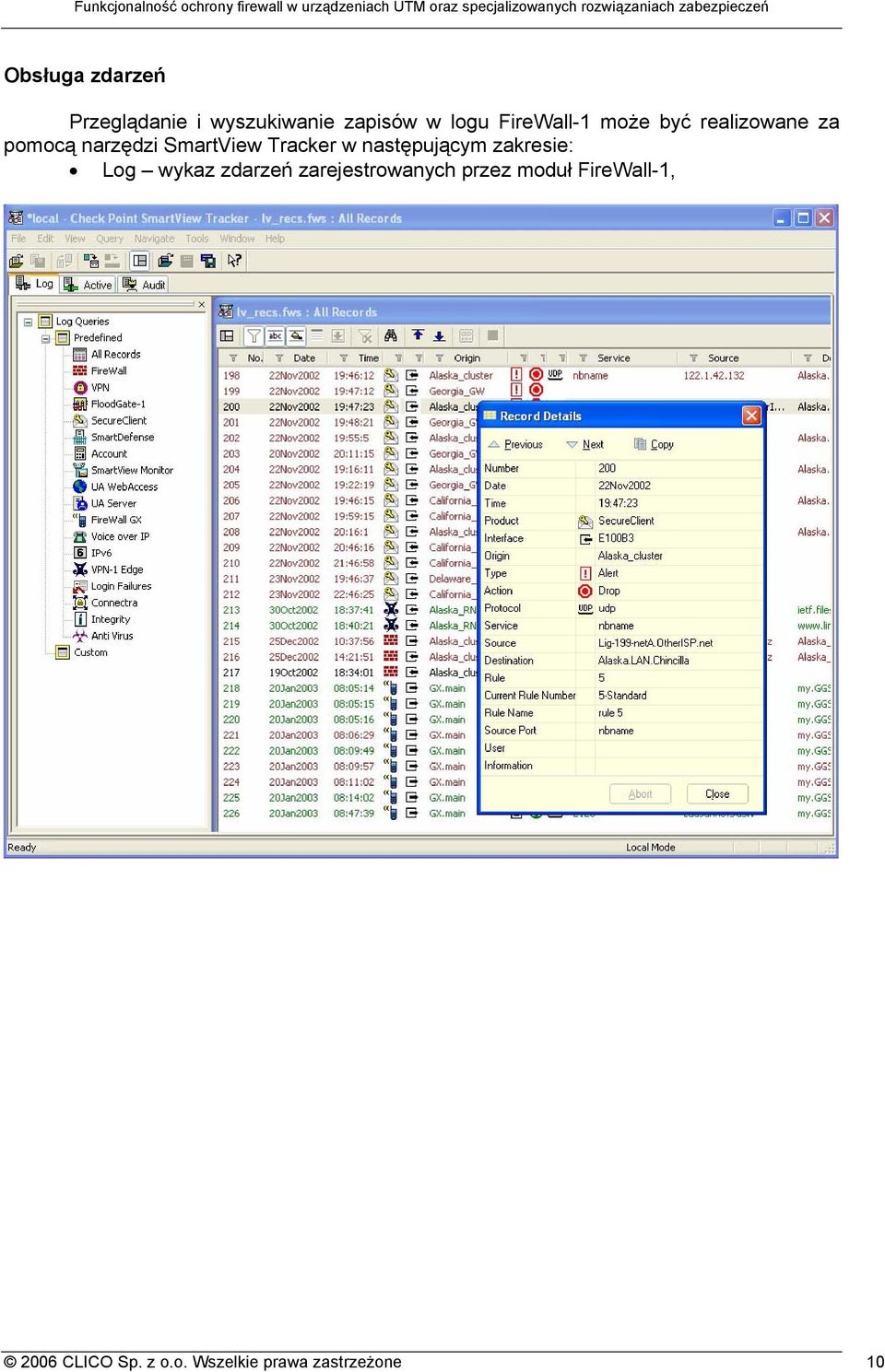
Task: Click the Close button in Record Details
Action: click(x=717, y=794)
